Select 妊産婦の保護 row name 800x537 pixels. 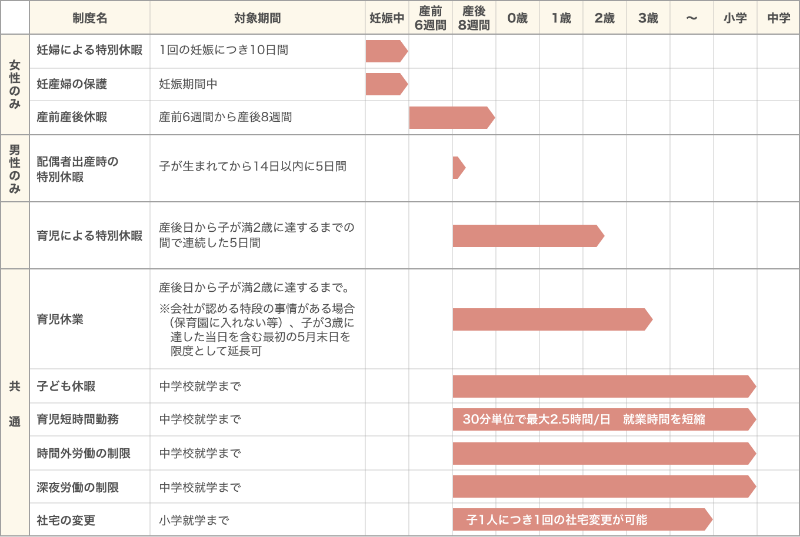(72, 84)
